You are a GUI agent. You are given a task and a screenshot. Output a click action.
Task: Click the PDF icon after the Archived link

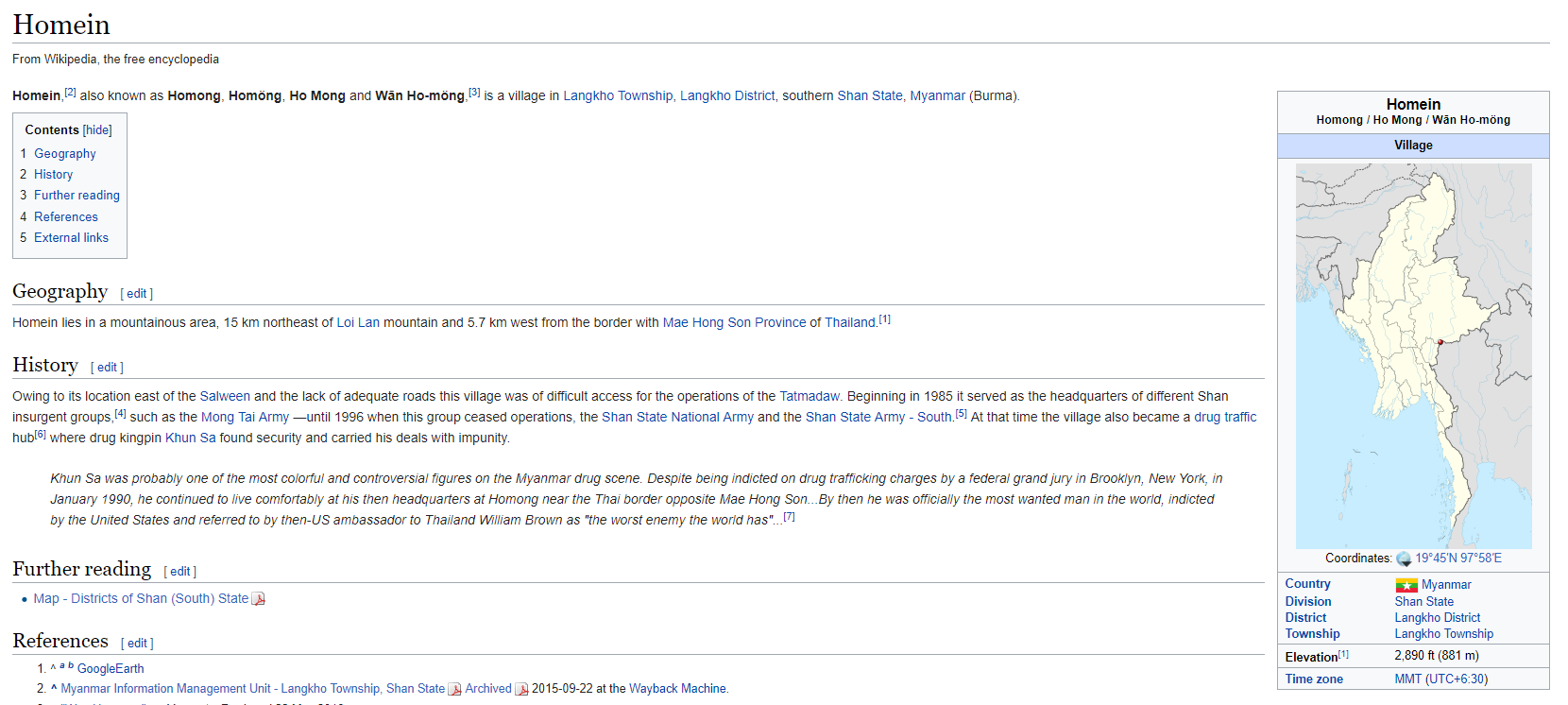[x=521, y=689]
